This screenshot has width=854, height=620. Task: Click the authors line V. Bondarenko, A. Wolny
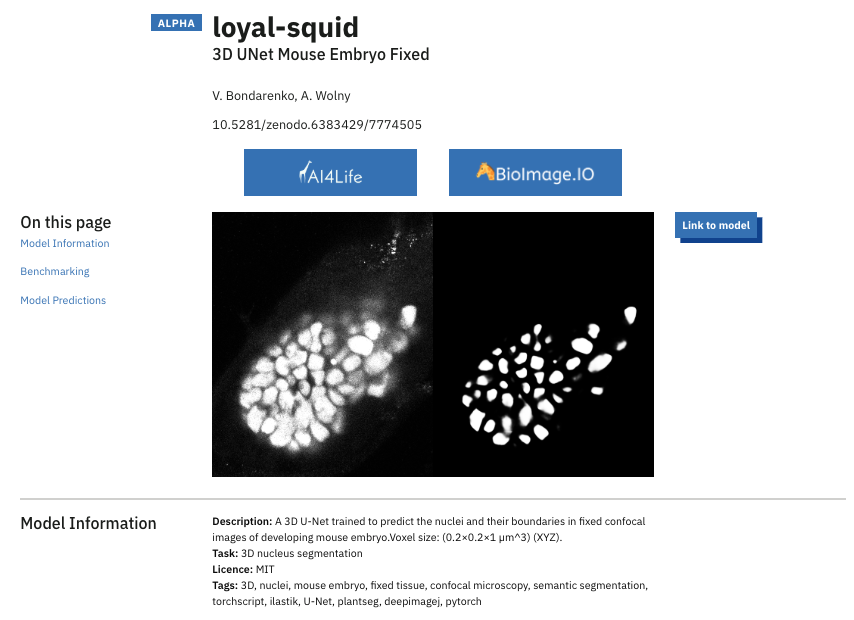281,96
